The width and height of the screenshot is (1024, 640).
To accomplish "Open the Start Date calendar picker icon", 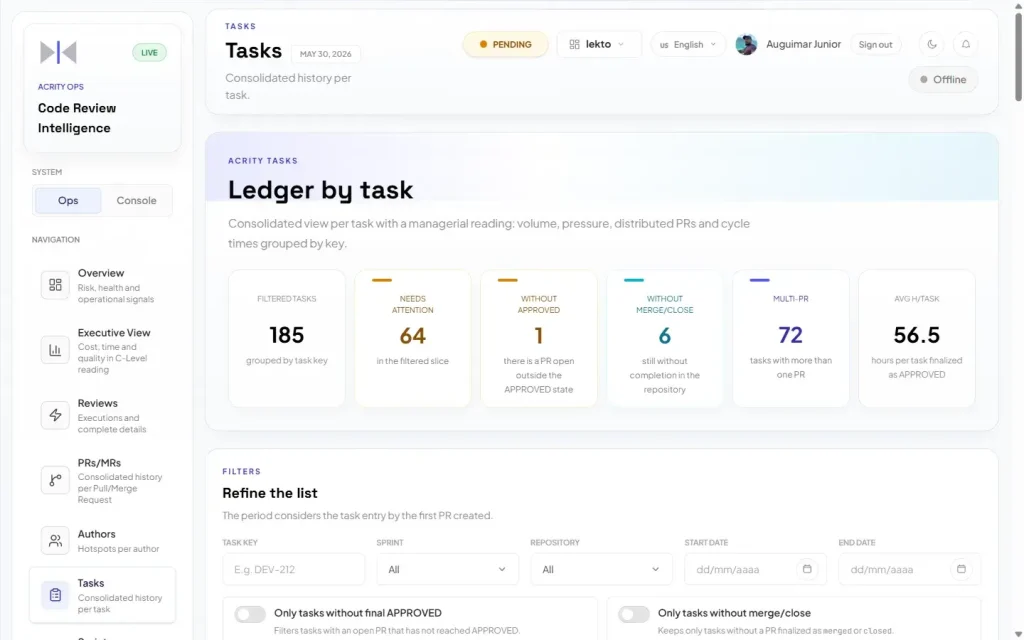I will click(x=807, y=569).
